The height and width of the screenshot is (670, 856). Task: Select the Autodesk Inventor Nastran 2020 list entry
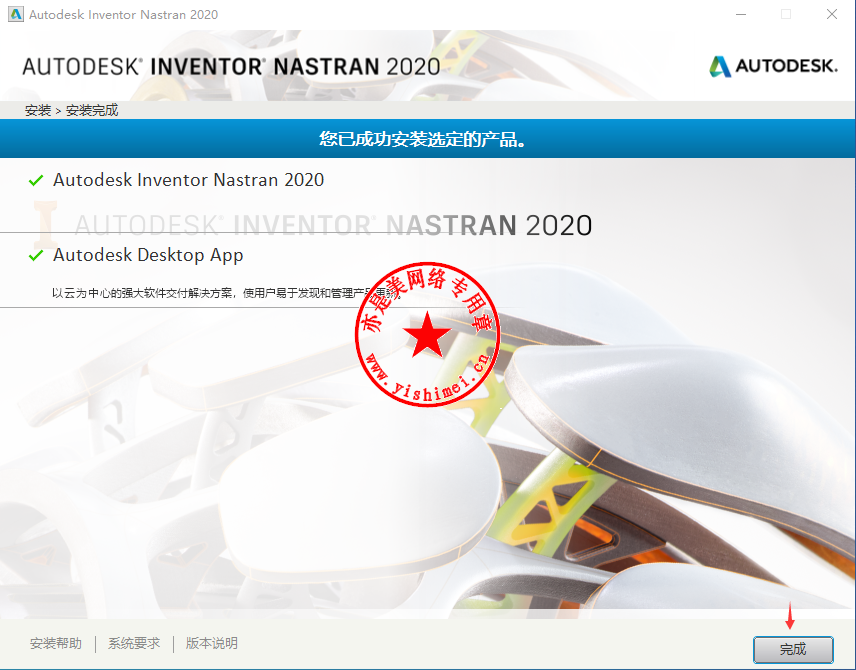[x=188, y=180]
